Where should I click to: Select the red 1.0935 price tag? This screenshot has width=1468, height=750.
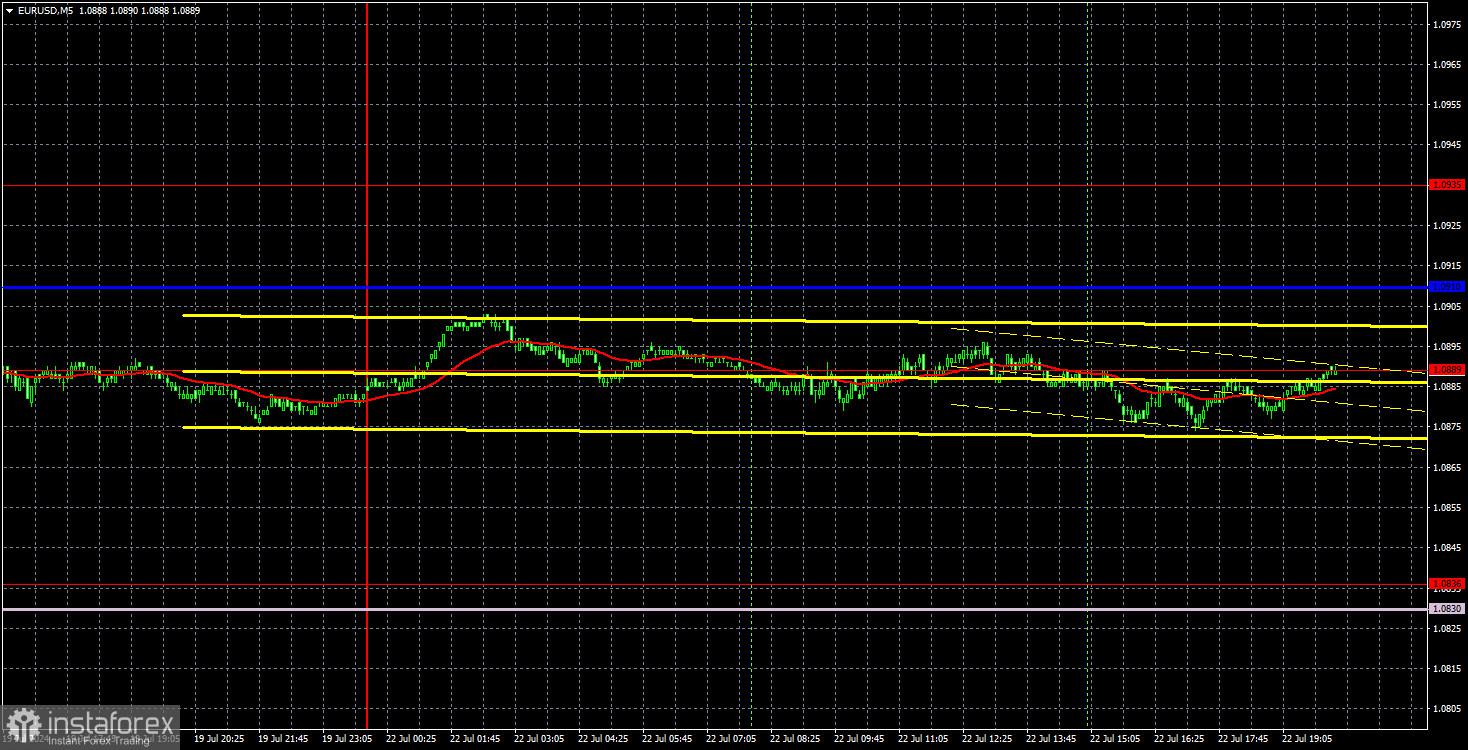click(1447, 185)
